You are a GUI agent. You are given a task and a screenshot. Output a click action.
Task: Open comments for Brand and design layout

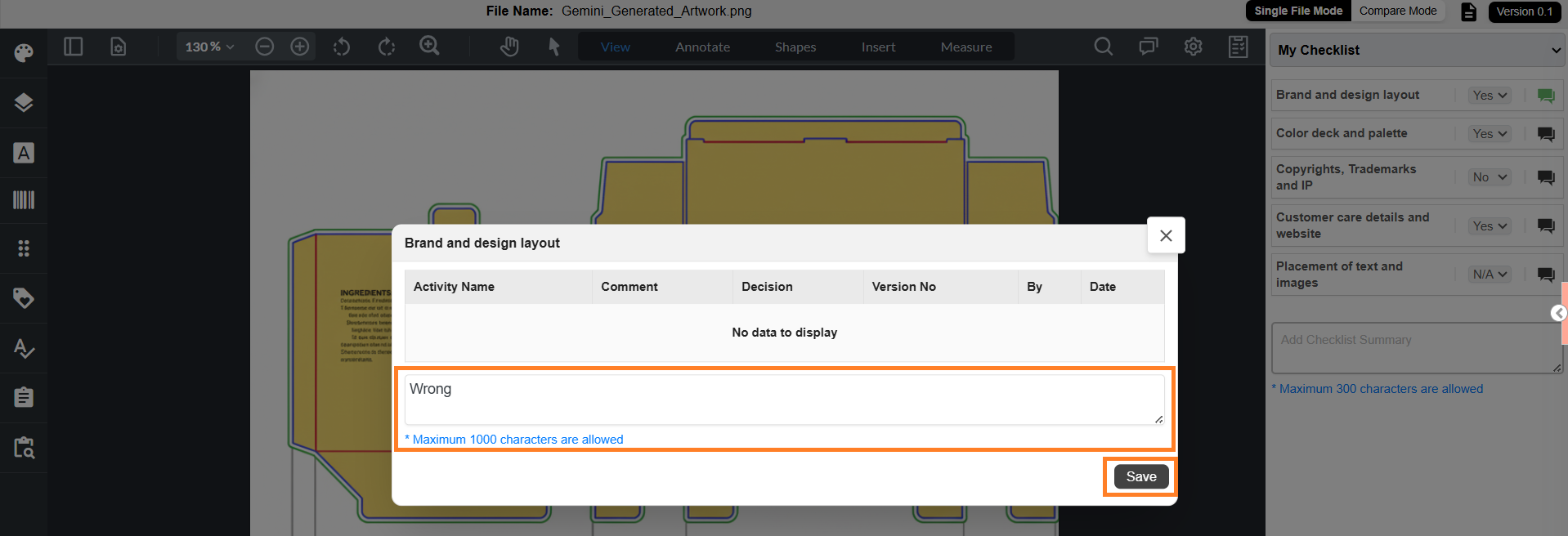pos(1546,96)
